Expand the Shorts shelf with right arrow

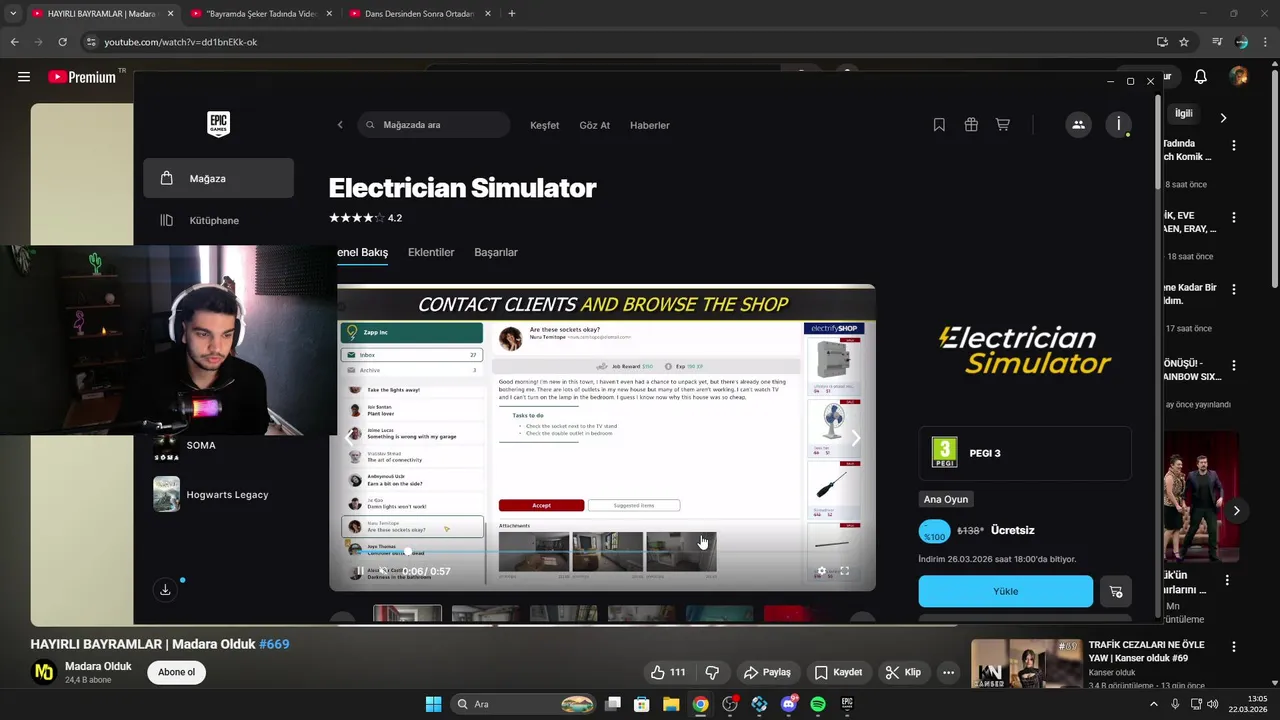pos(1236,511)
